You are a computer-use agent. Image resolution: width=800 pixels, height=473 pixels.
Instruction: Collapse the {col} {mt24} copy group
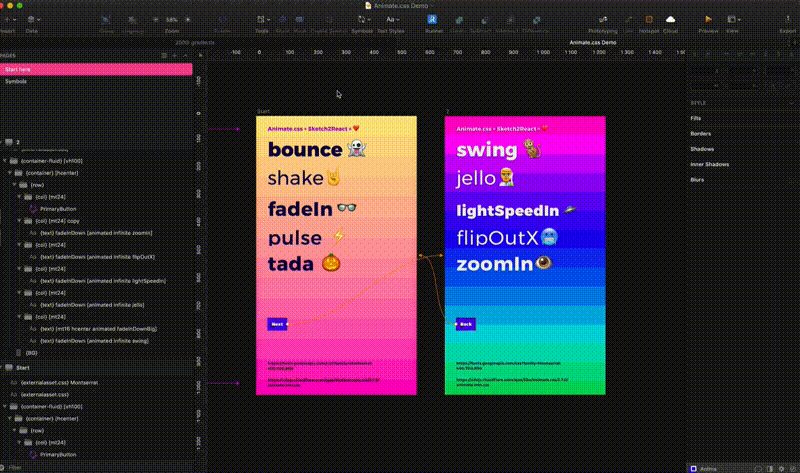(19, 221)
